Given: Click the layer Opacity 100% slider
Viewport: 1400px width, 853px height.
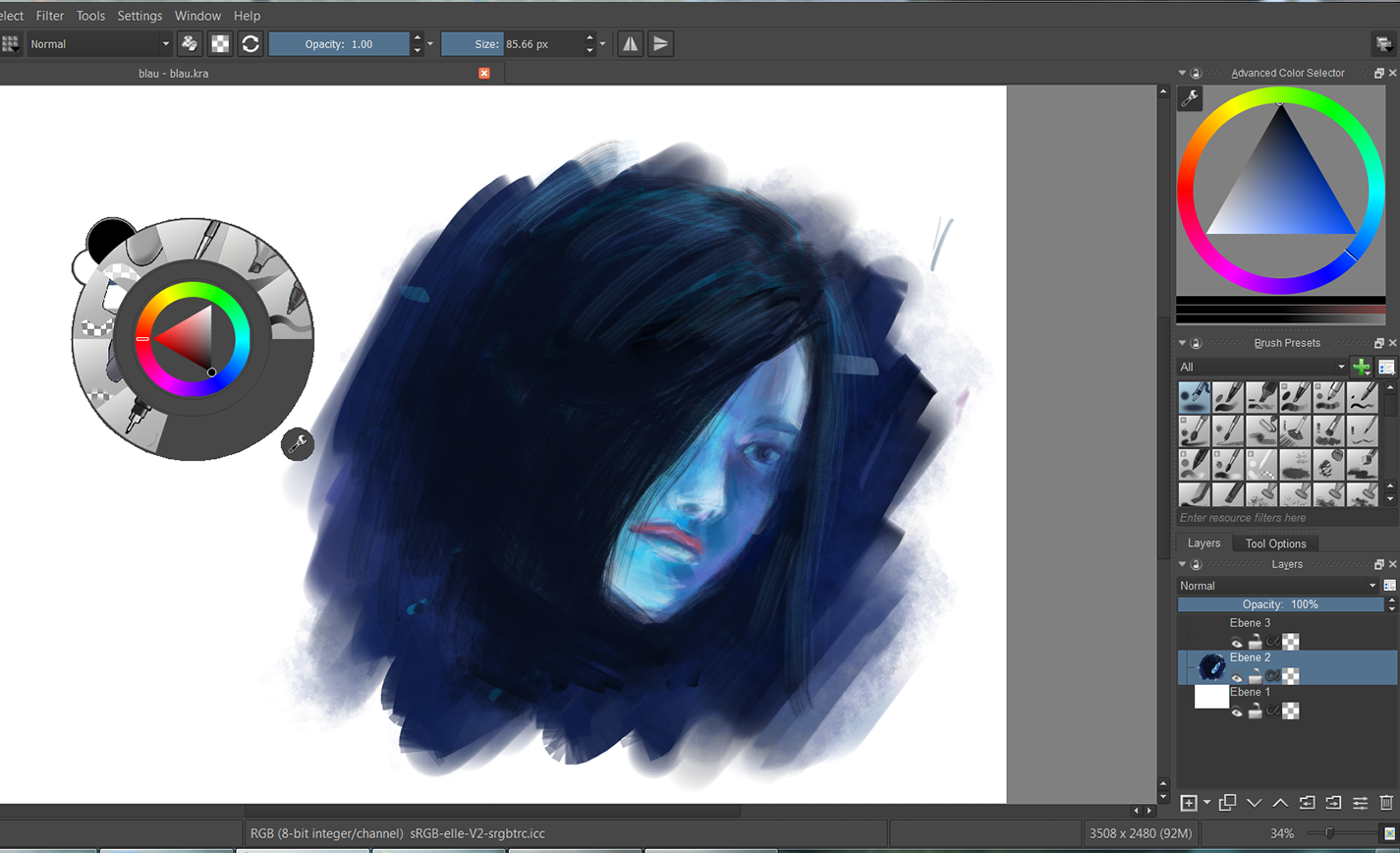Looking at the screenshot, I should click(1280, 604).
